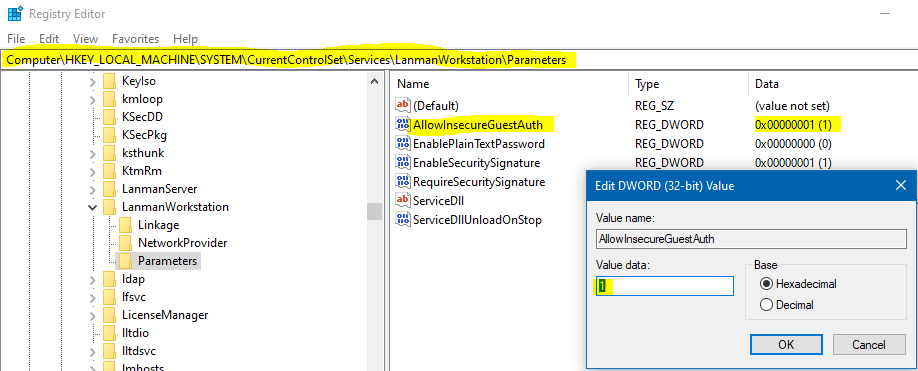Select the KeyIso folder icon
The height and width of the screenshot is (371, 918).
coord(109,81)
